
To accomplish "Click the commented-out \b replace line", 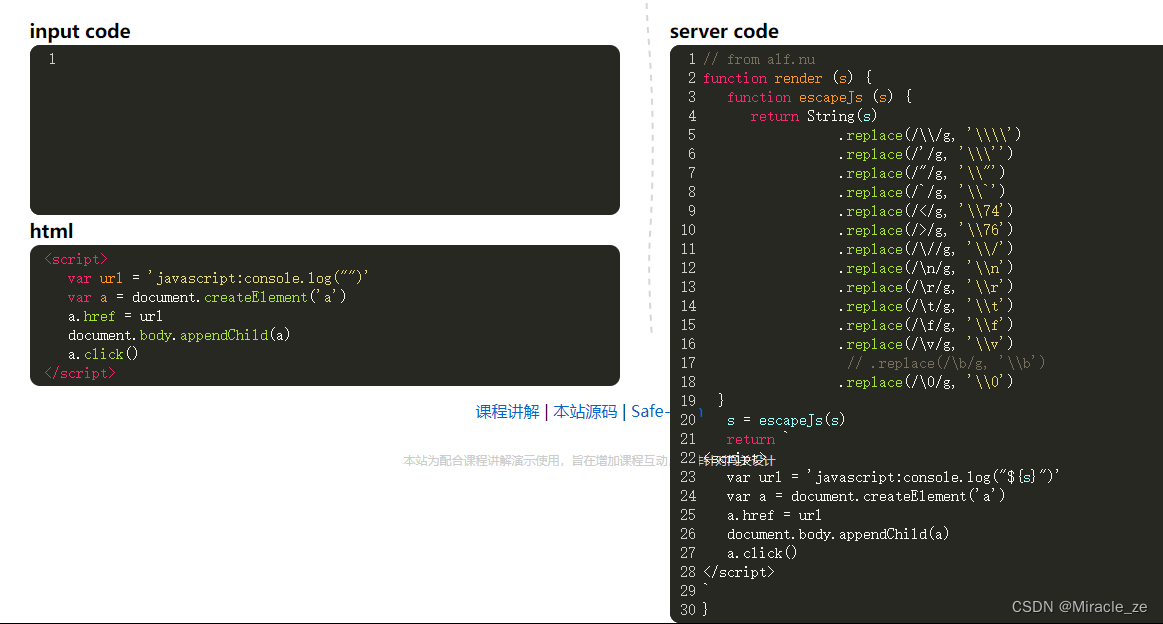I will (x=945, y=363).
